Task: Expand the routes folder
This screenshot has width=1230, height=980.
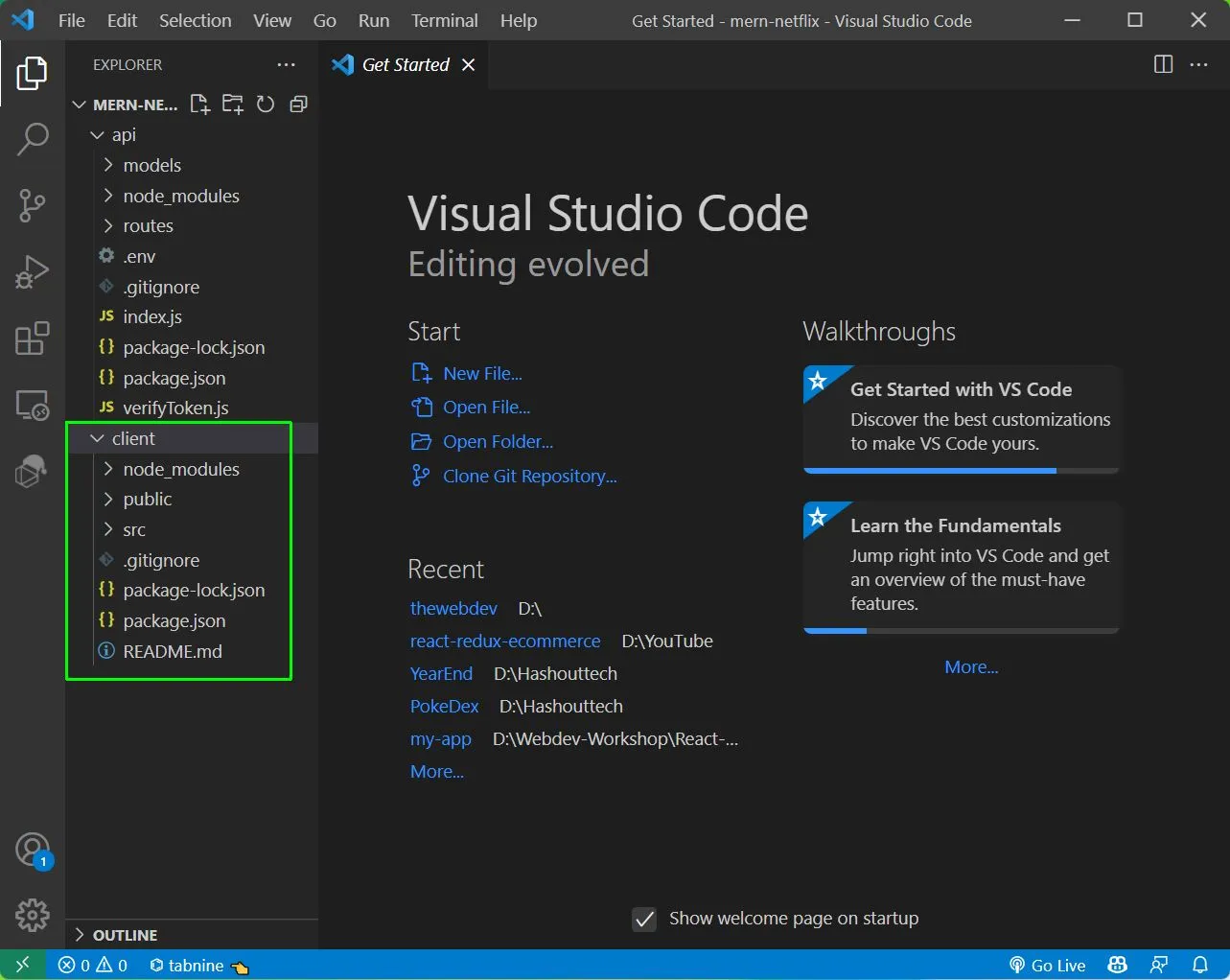Action: click(x=192, y=226)
